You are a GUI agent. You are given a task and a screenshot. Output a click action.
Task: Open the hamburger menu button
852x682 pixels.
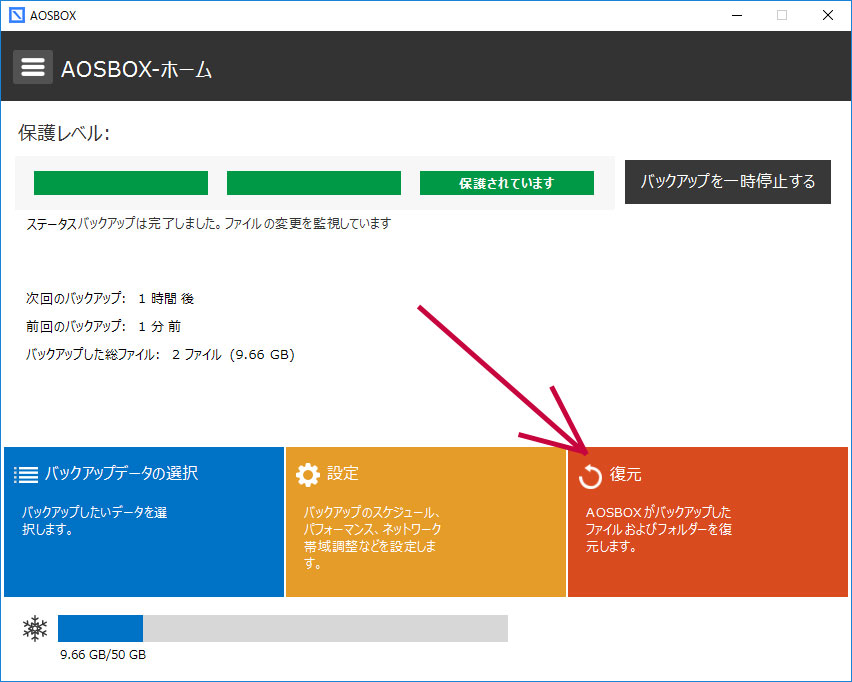point(33,67)
